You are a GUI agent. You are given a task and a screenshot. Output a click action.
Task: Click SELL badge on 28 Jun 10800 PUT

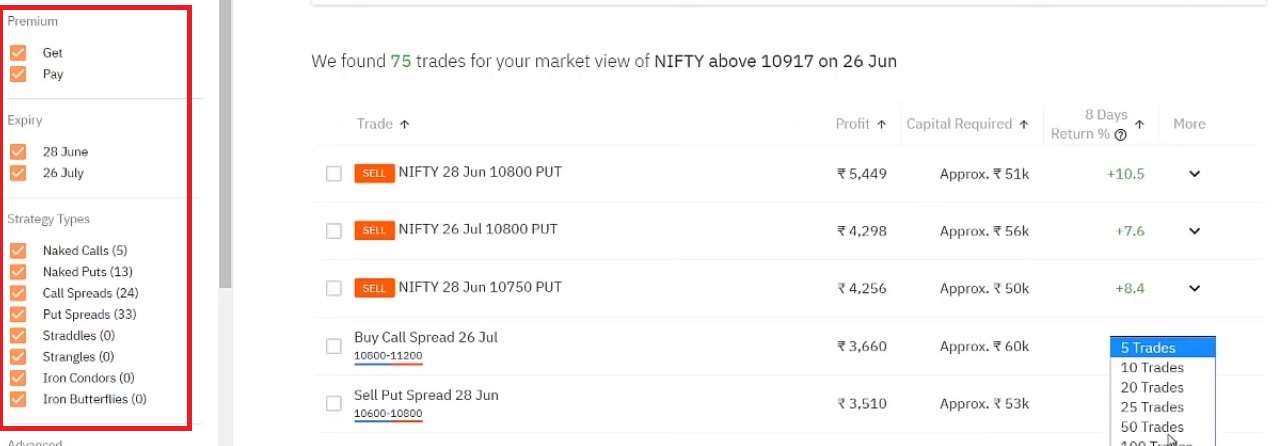coord(374,173)
